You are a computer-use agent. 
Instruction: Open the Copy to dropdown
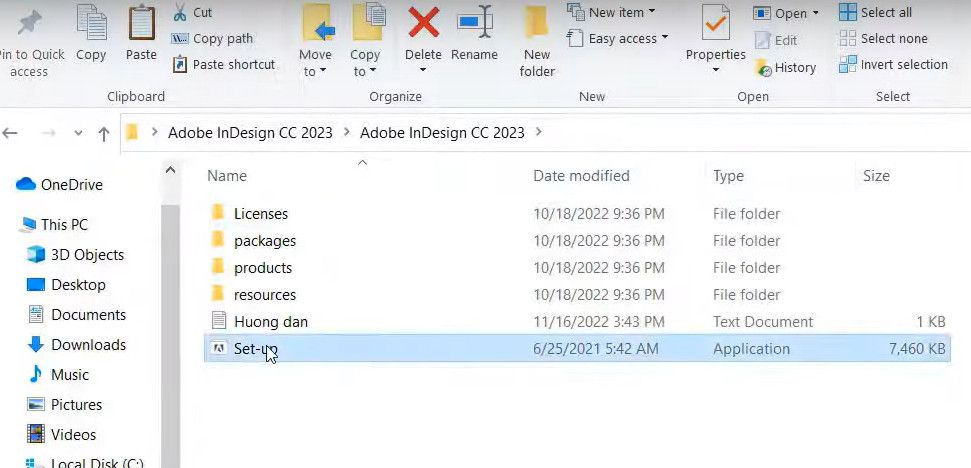tap(365, 43)
